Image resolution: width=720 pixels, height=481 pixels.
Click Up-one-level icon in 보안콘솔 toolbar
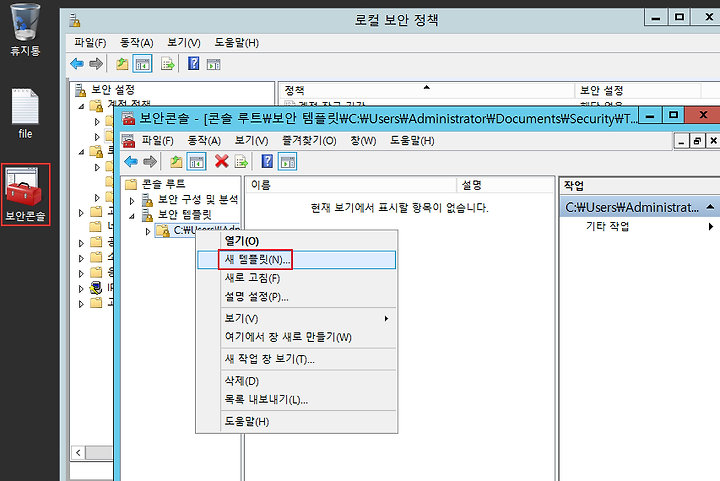[176, 162]
